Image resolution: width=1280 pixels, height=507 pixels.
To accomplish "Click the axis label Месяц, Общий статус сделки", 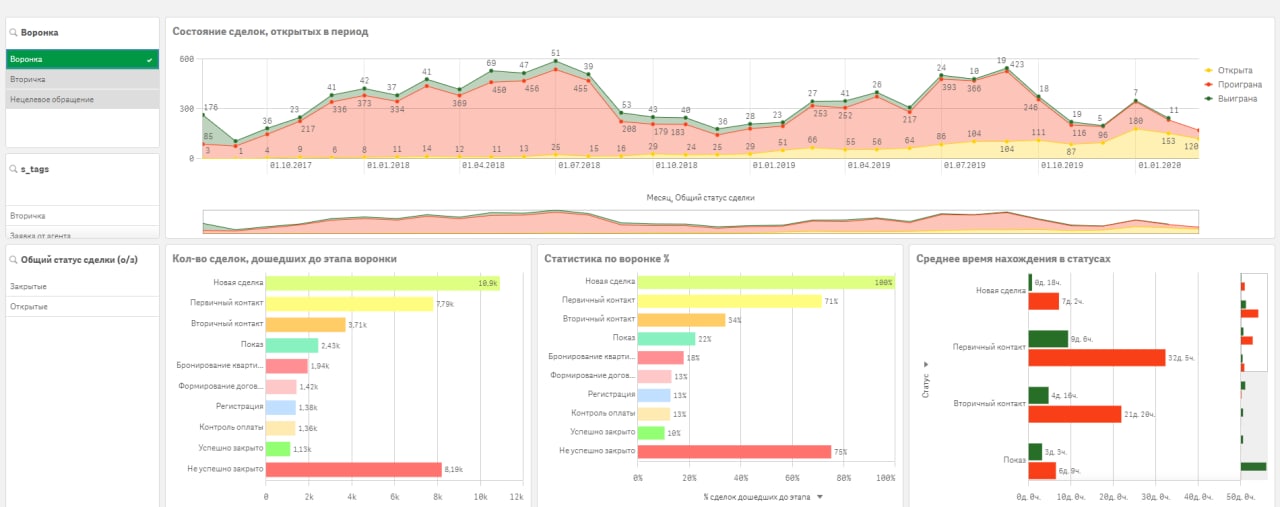I will [x=701, y=198].
